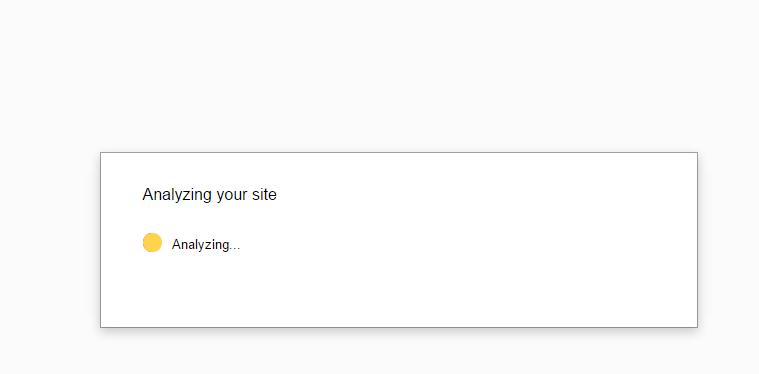759x374 pixels.
Task: Click the "Analyzing your site" heading
Action: pyautogui.click(x=210, y=194)
